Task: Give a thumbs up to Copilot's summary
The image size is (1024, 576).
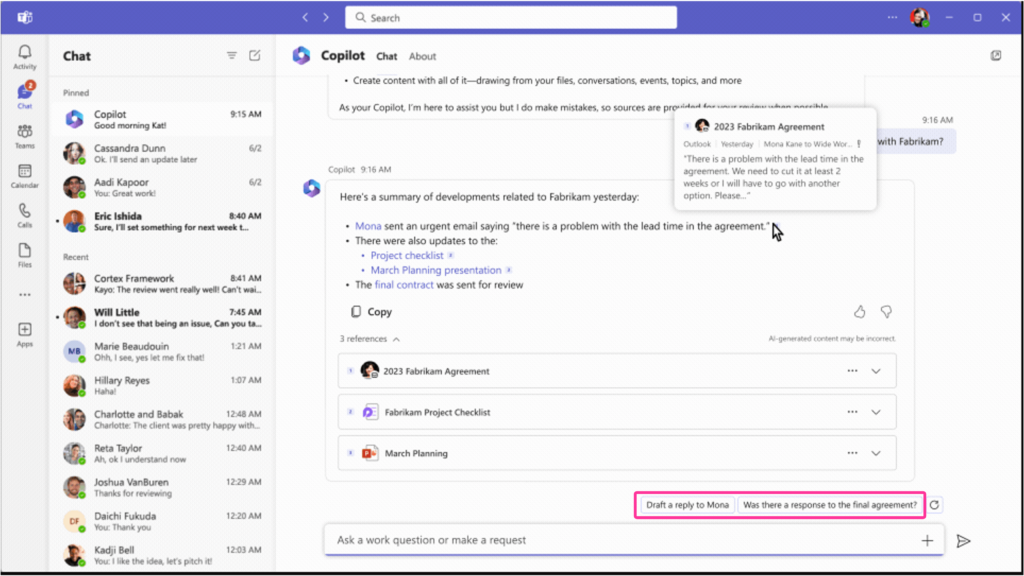Action: coord(859,312)
